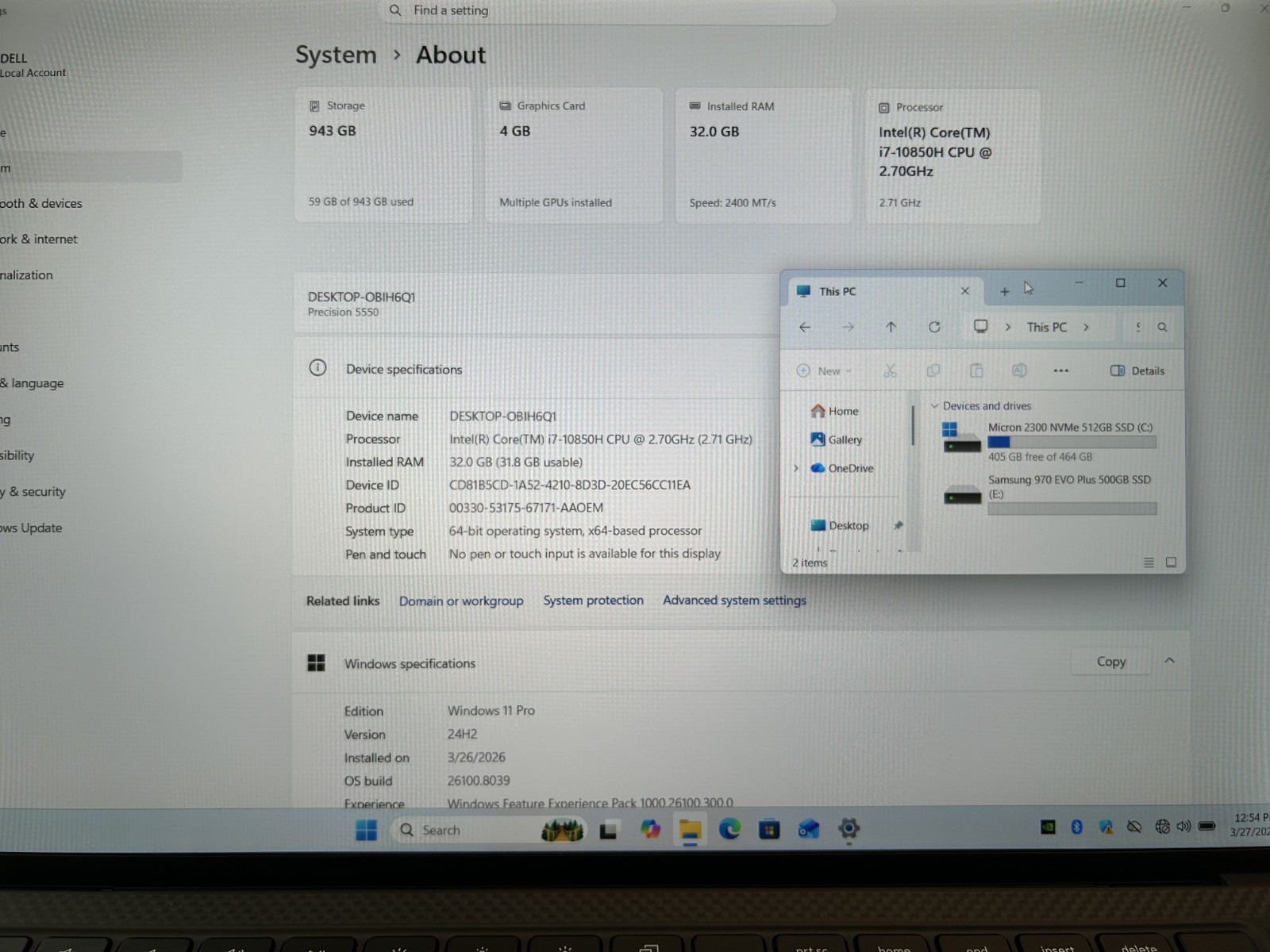Select Desktop in navigation pane
The image size is (1270, 952).
(840, 525)
